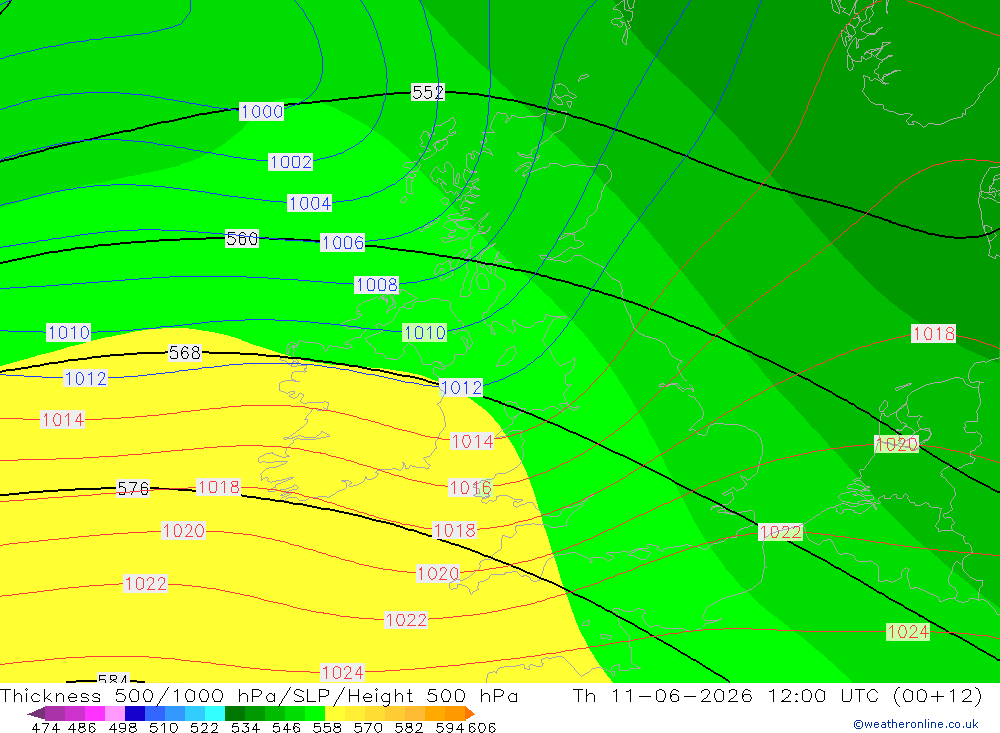Click the 1018 label beside the 576 label
Viewport: 1000px width, 733px height.
pyautogui.click(x=219, y=487)
